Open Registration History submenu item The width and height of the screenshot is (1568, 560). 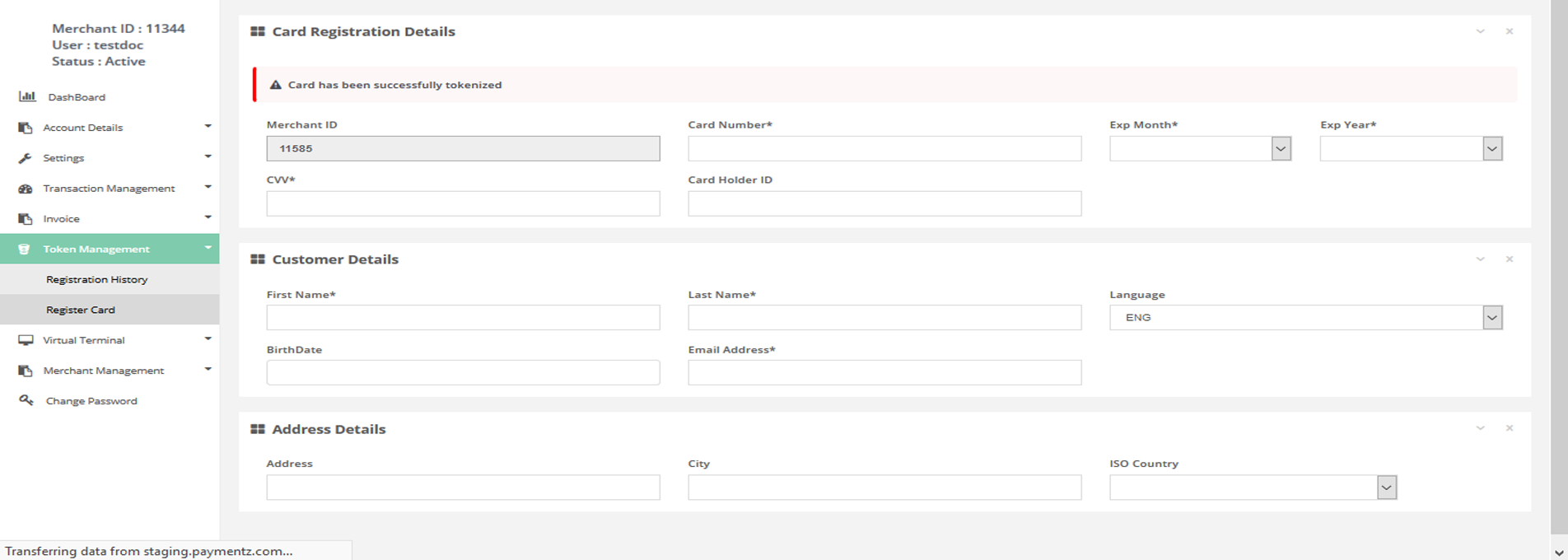pyautogui.click(x=97, y=279)
